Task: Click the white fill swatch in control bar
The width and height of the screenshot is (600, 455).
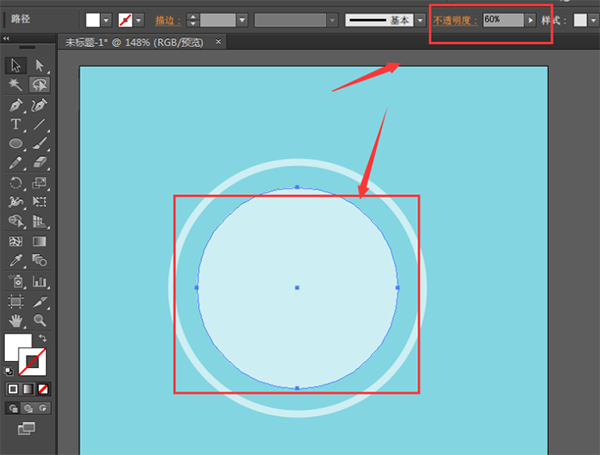Action: 93,20
